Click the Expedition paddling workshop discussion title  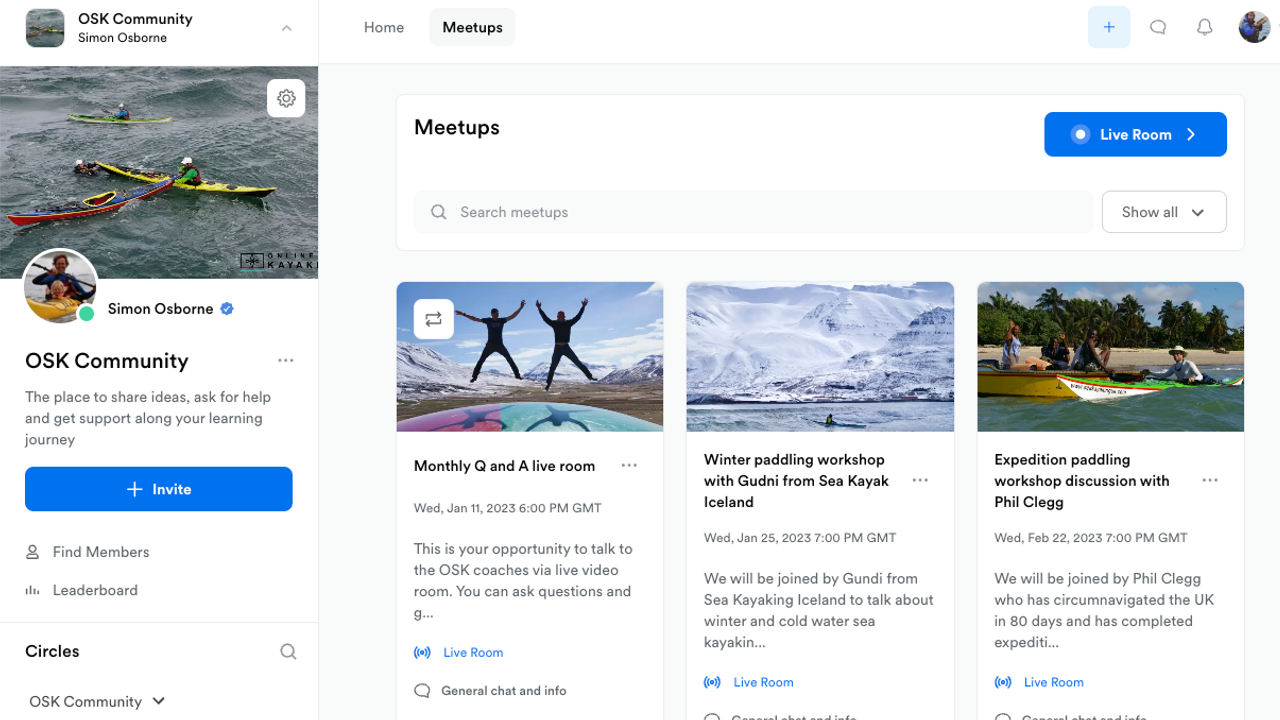coord(1082,481)
